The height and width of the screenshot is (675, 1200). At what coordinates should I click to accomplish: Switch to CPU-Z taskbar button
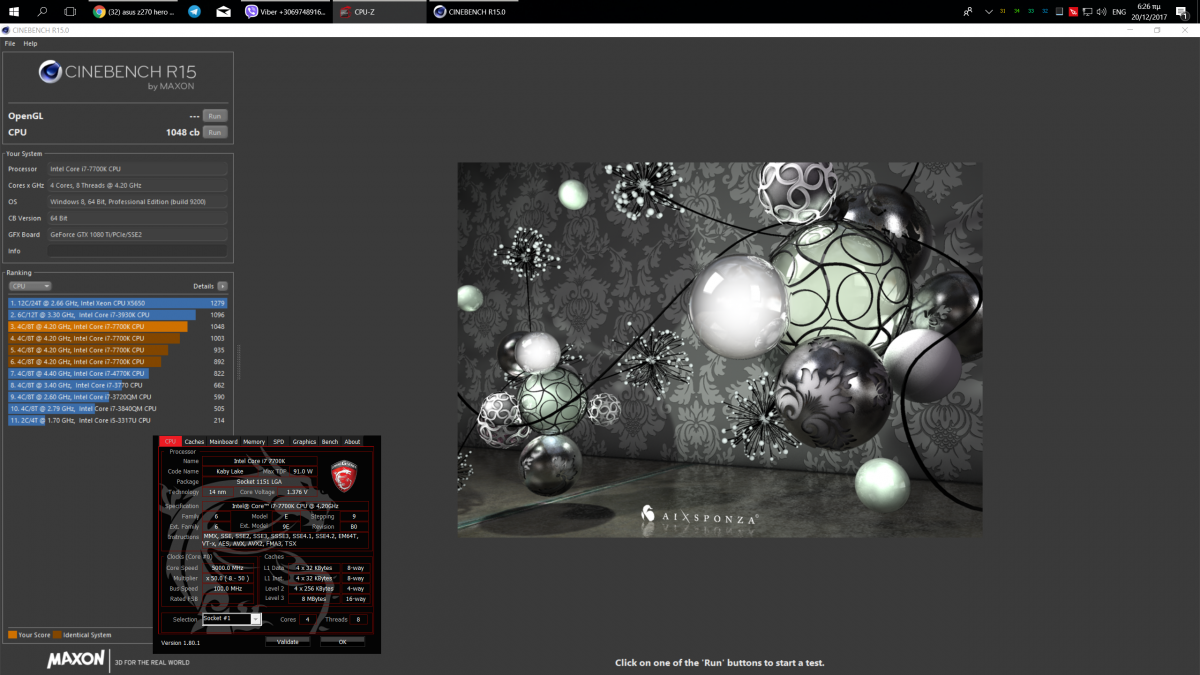click(x=380, y=12)
